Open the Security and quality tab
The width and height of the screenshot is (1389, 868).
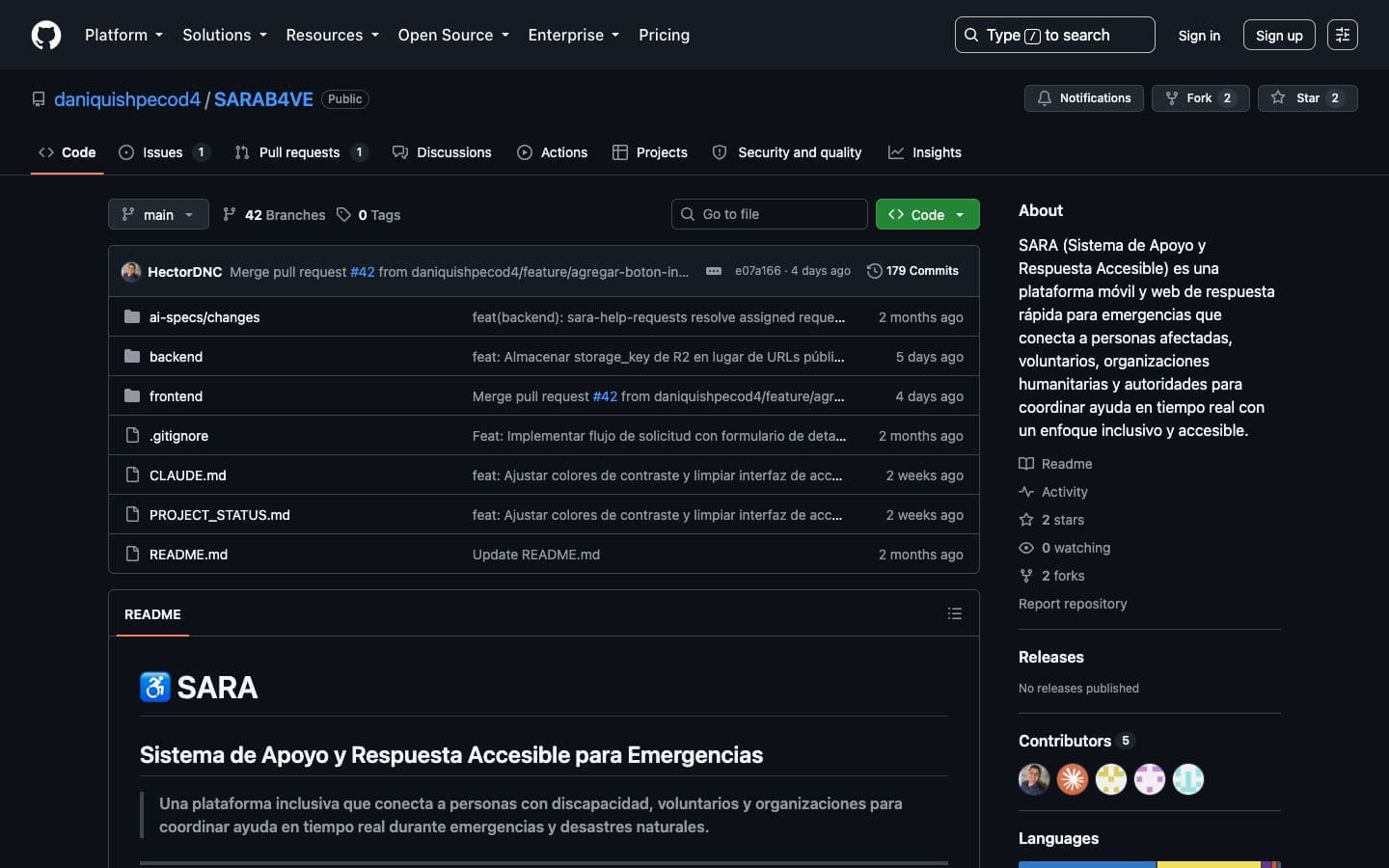pyautogui.click(x=787, y=152)
